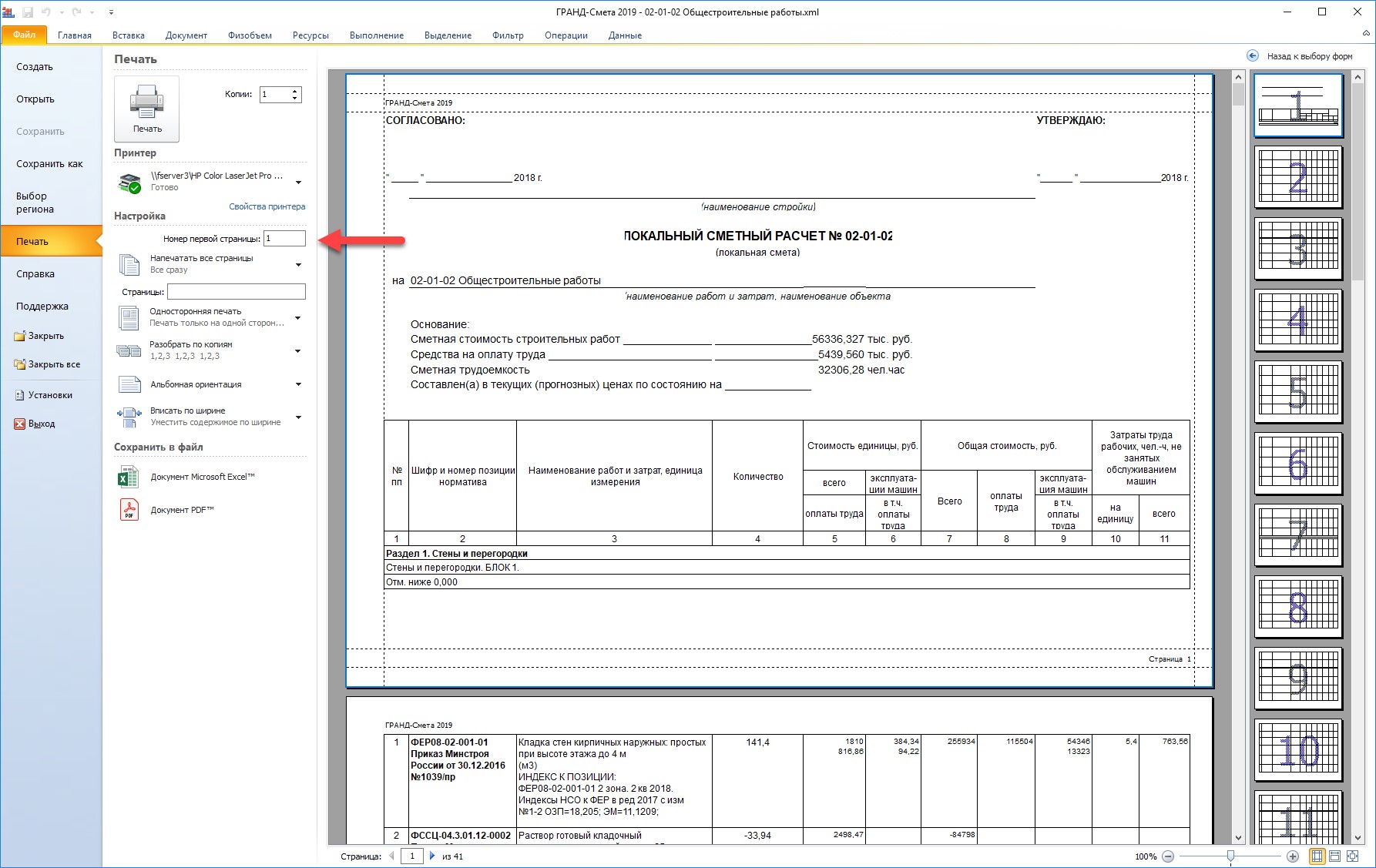Open the Выделение ribbon tab
1376x868 pixels.
click(x=448, y=35)
